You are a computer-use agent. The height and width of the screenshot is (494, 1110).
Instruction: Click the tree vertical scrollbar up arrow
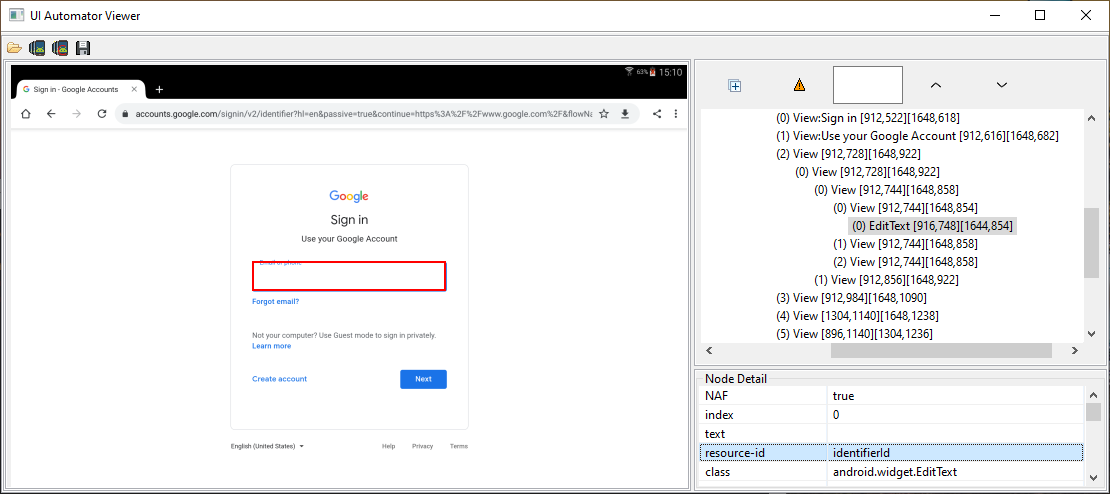point(1092,118)
